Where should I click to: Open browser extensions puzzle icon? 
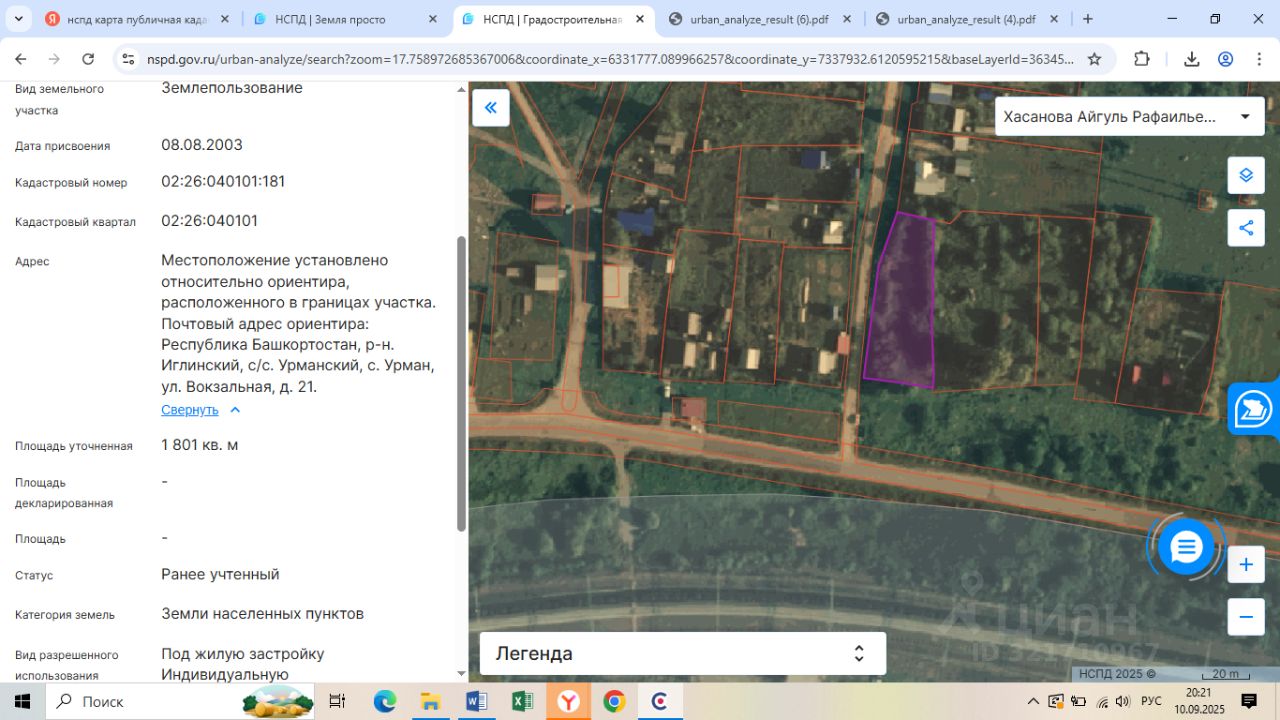(1142, 59)
